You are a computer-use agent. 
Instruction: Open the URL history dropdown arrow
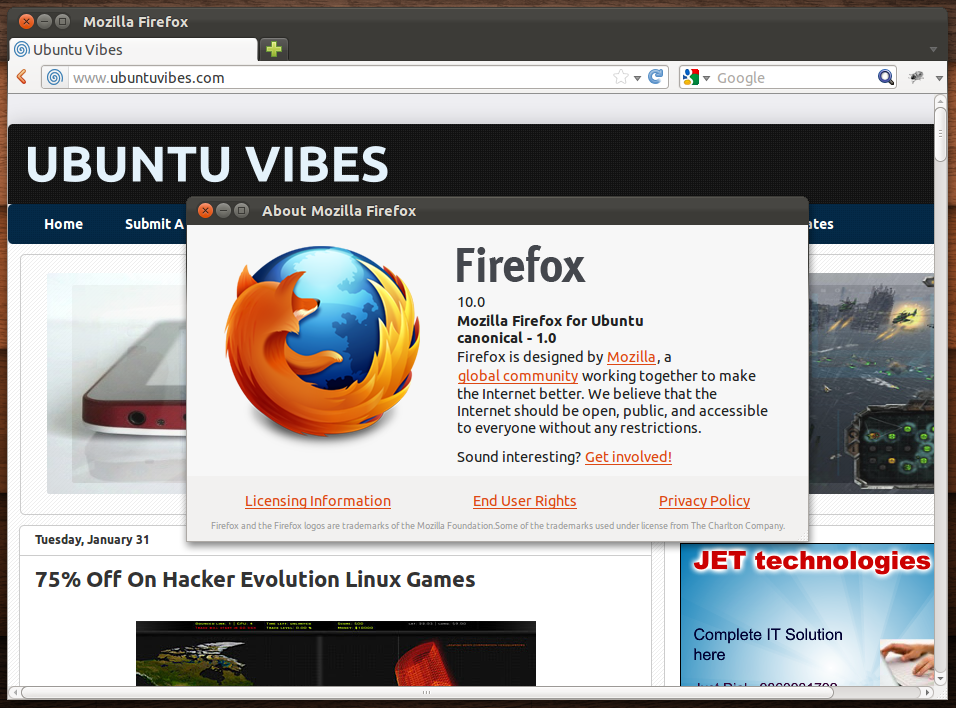637,78
